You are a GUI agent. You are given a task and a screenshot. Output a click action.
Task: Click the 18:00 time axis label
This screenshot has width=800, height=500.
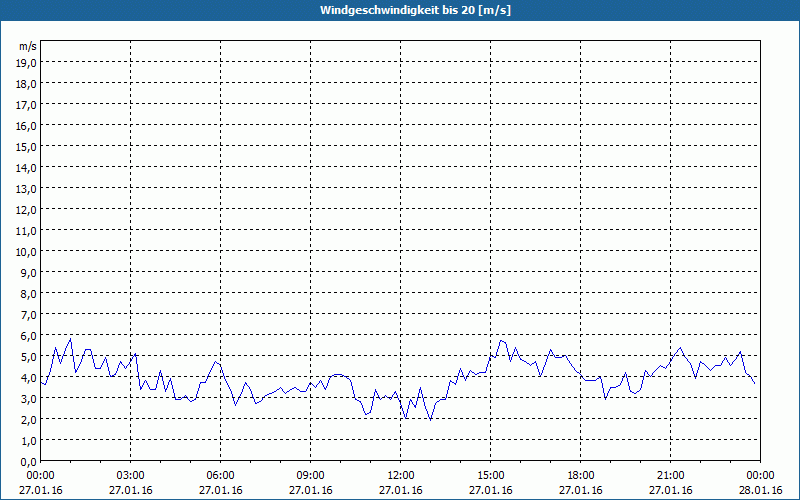pyautogui.click(x=580, y=475)
